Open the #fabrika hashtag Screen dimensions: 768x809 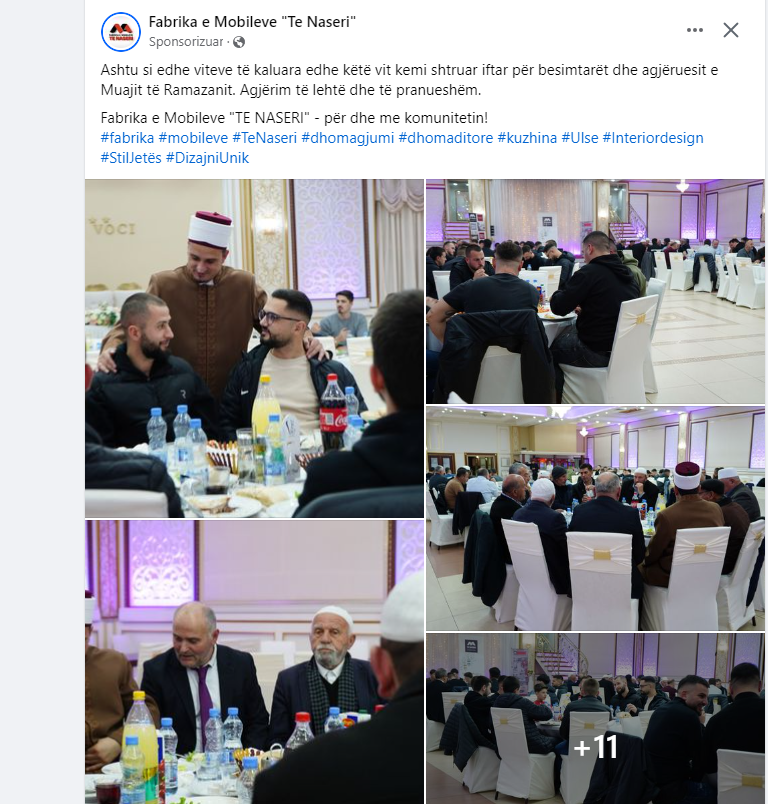[127, 138]
